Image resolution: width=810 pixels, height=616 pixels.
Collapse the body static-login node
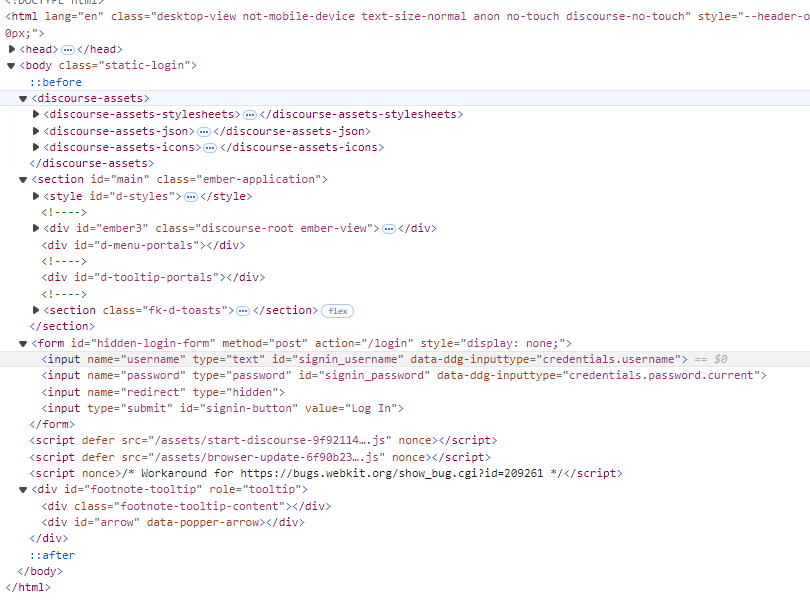[x=11, y=66]
